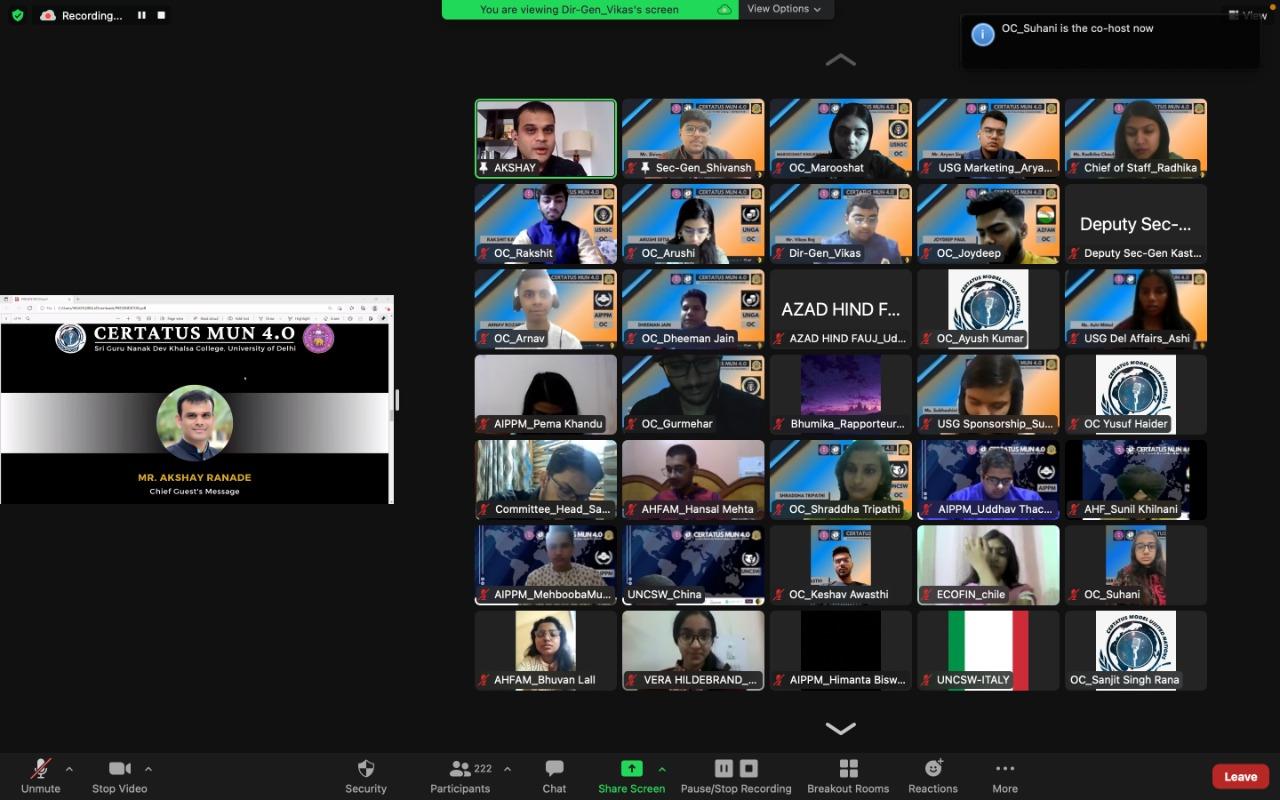Expand video options arrow beside Stop Video
The image size is (1280, 800).
(148, 769)
